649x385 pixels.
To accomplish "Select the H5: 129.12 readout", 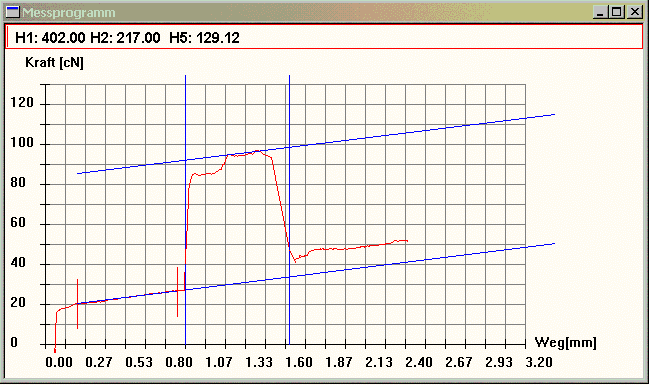I will (204, 38).
